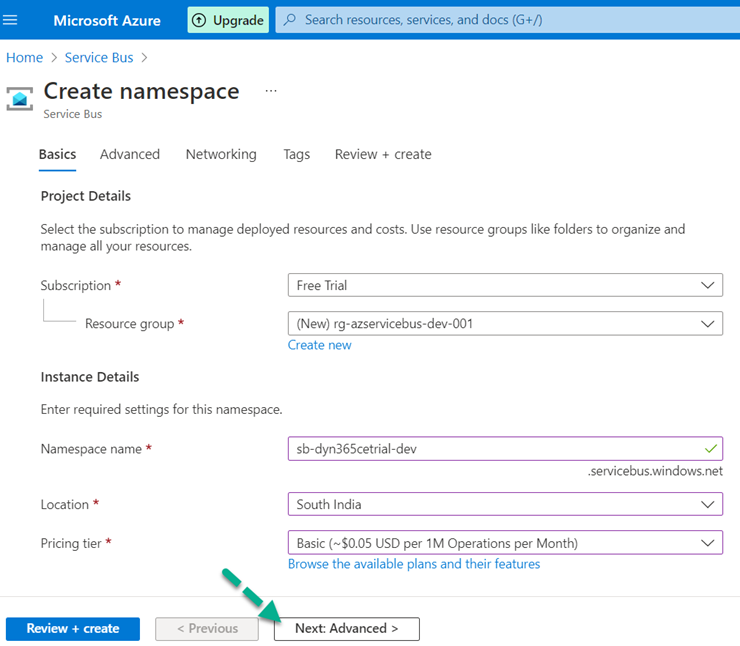The image size is (740, 646).
Task: Switch to the Networking tab
Action: click(x=221, y=154)
